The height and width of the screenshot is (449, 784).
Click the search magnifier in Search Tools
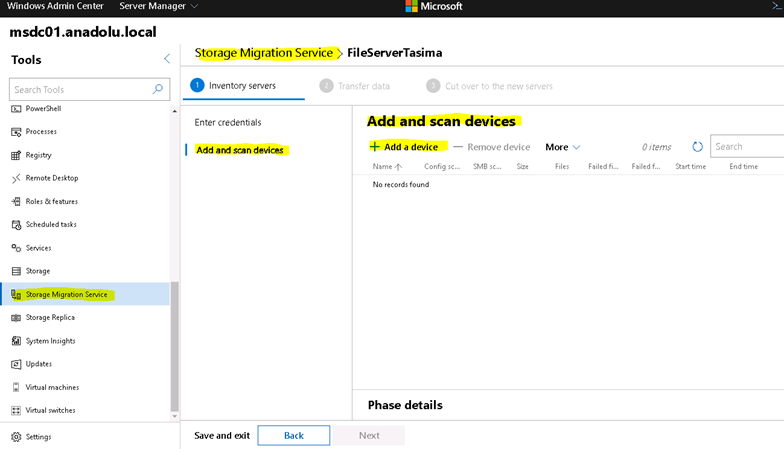pos(158,89)
